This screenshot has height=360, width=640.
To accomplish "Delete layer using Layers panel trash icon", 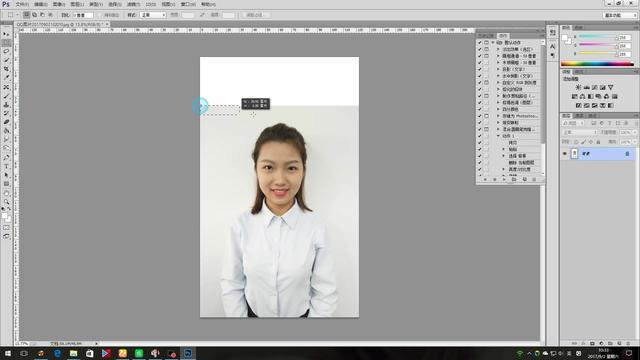I will point(629,343).
